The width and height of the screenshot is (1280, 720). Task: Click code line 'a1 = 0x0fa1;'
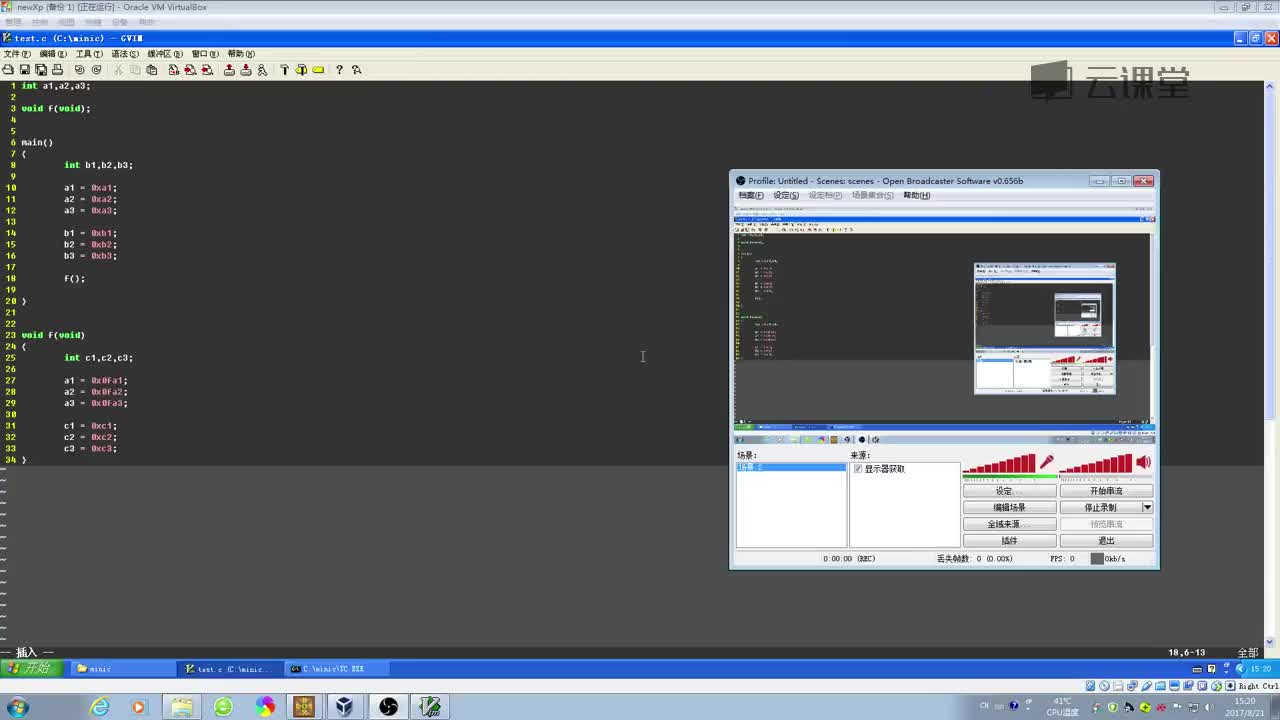tap(96, 380)
